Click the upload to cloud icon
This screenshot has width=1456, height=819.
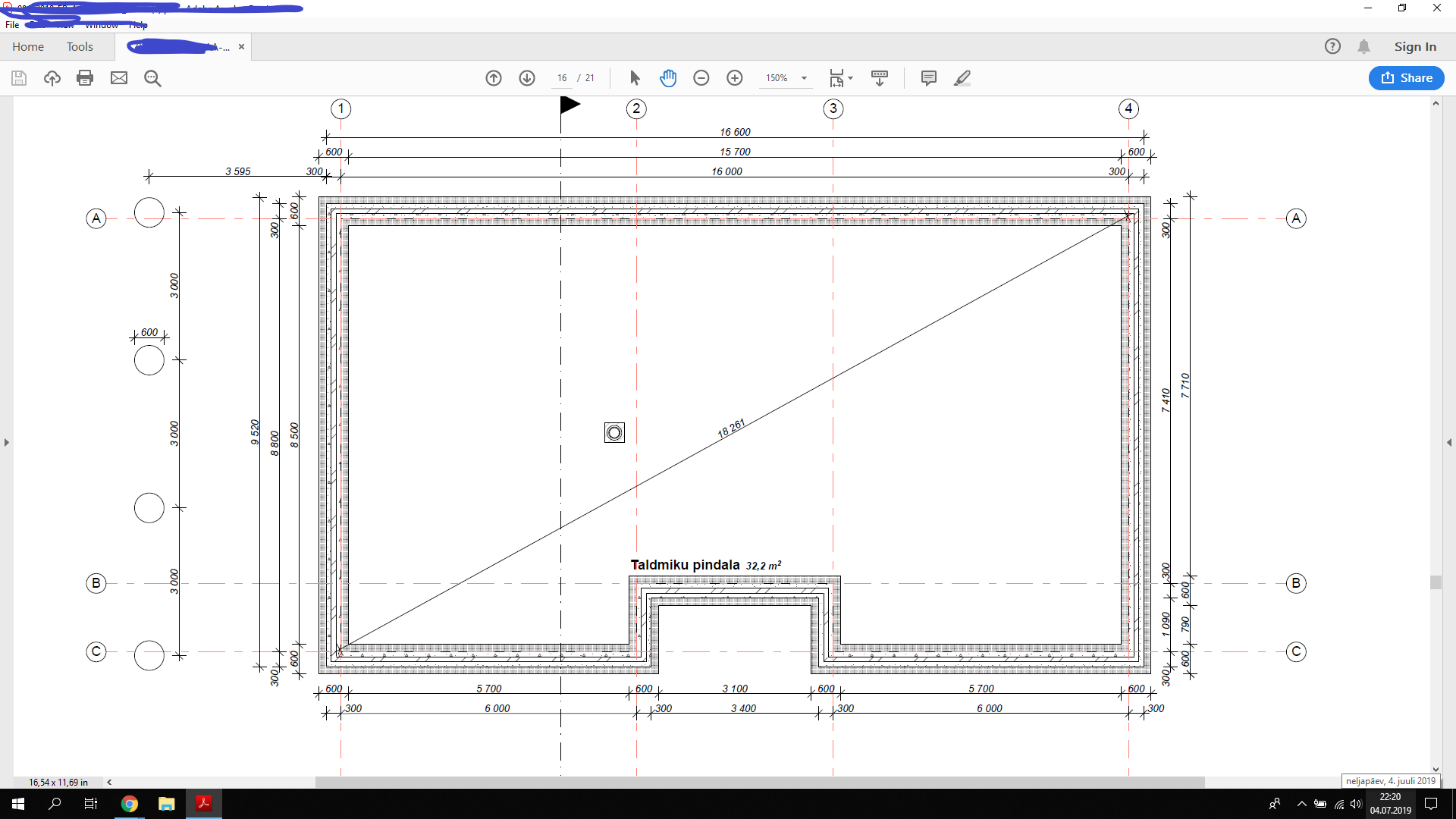52,78
